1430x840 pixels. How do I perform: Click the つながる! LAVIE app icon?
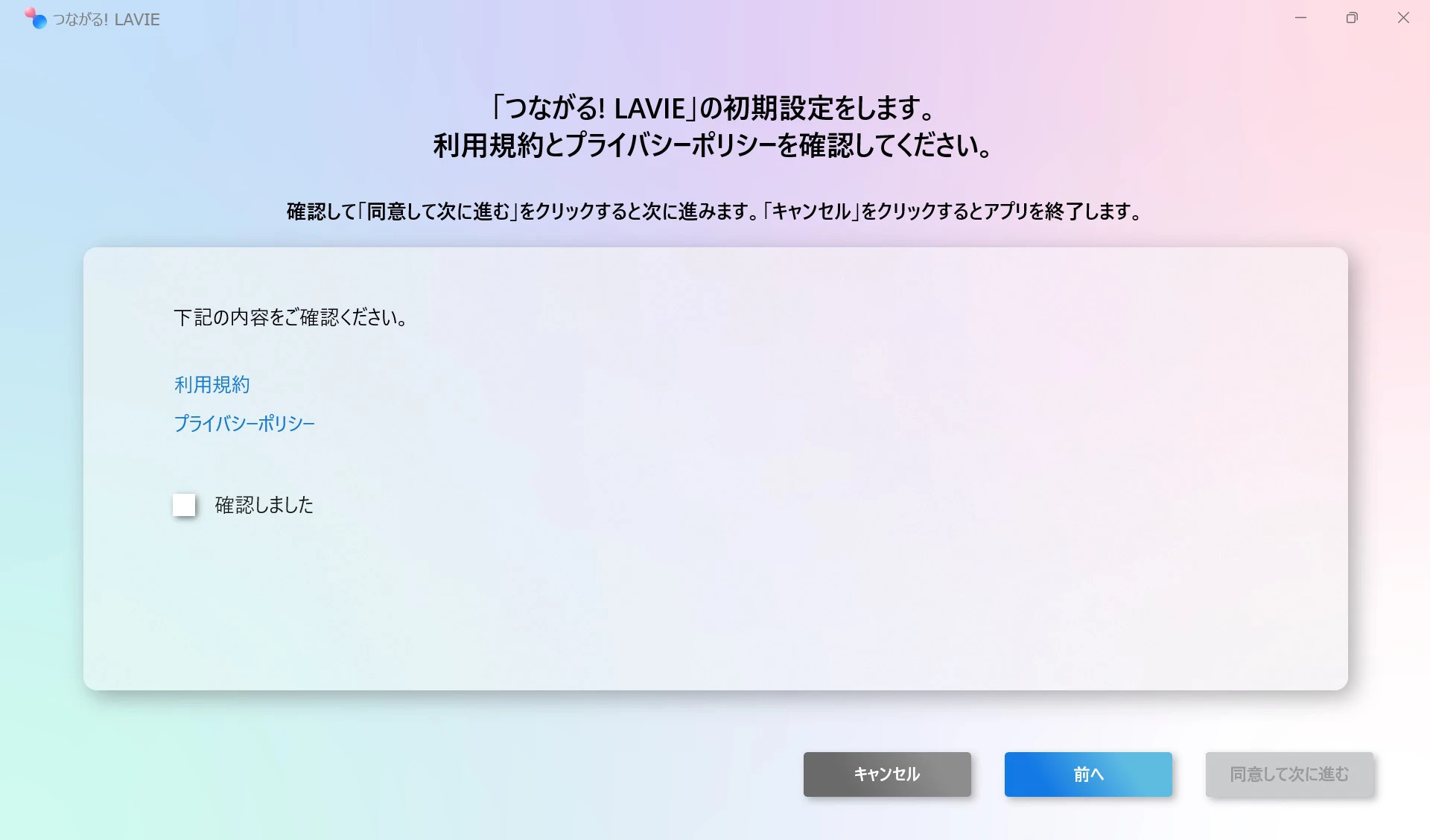pyautogui.click(x=35, y=18)
